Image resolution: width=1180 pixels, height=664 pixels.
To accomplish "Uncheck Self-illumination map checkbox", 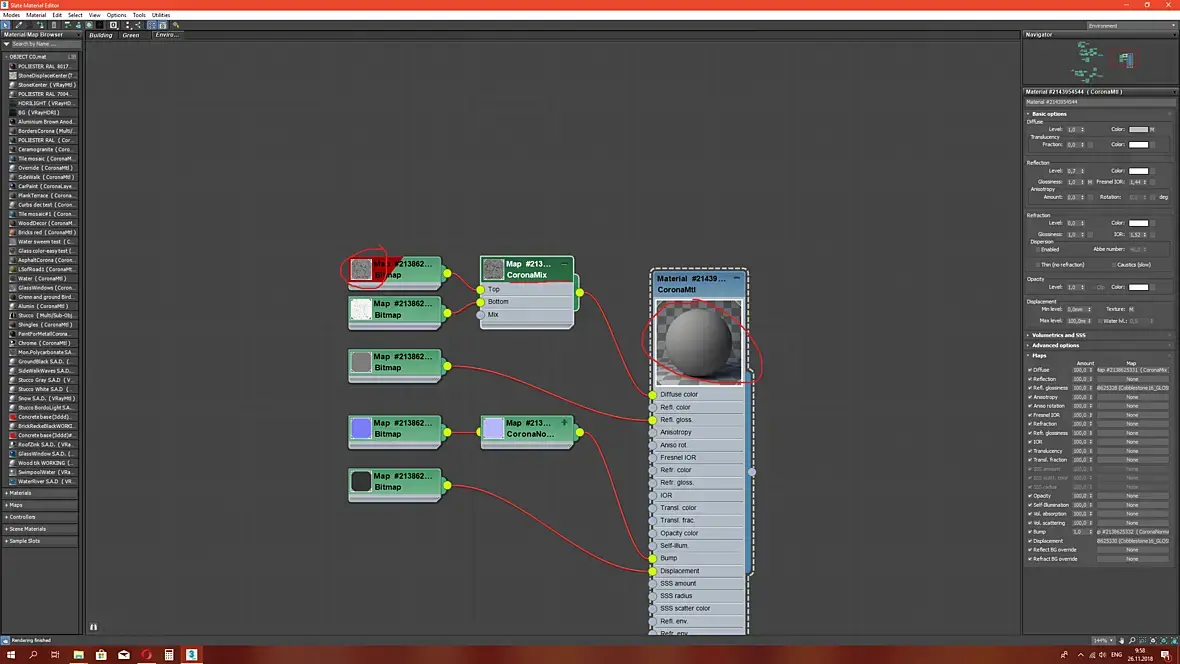I will (x=1029, y=504).
